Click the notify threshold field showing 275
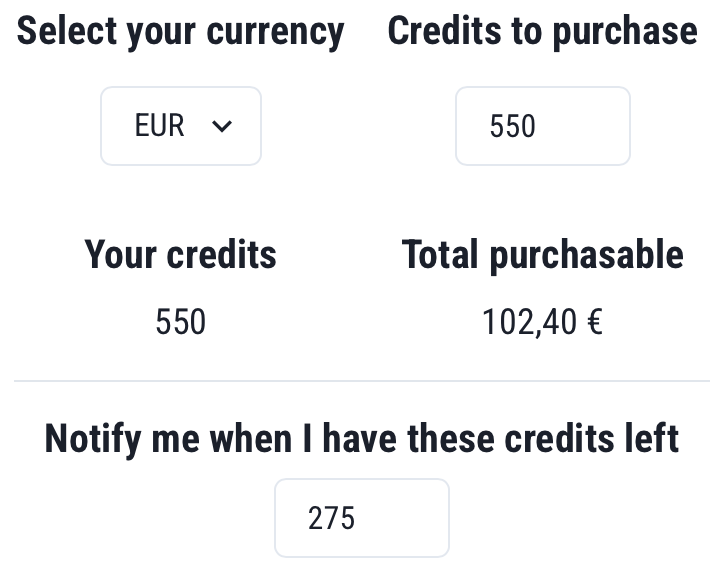 [361, 518]
